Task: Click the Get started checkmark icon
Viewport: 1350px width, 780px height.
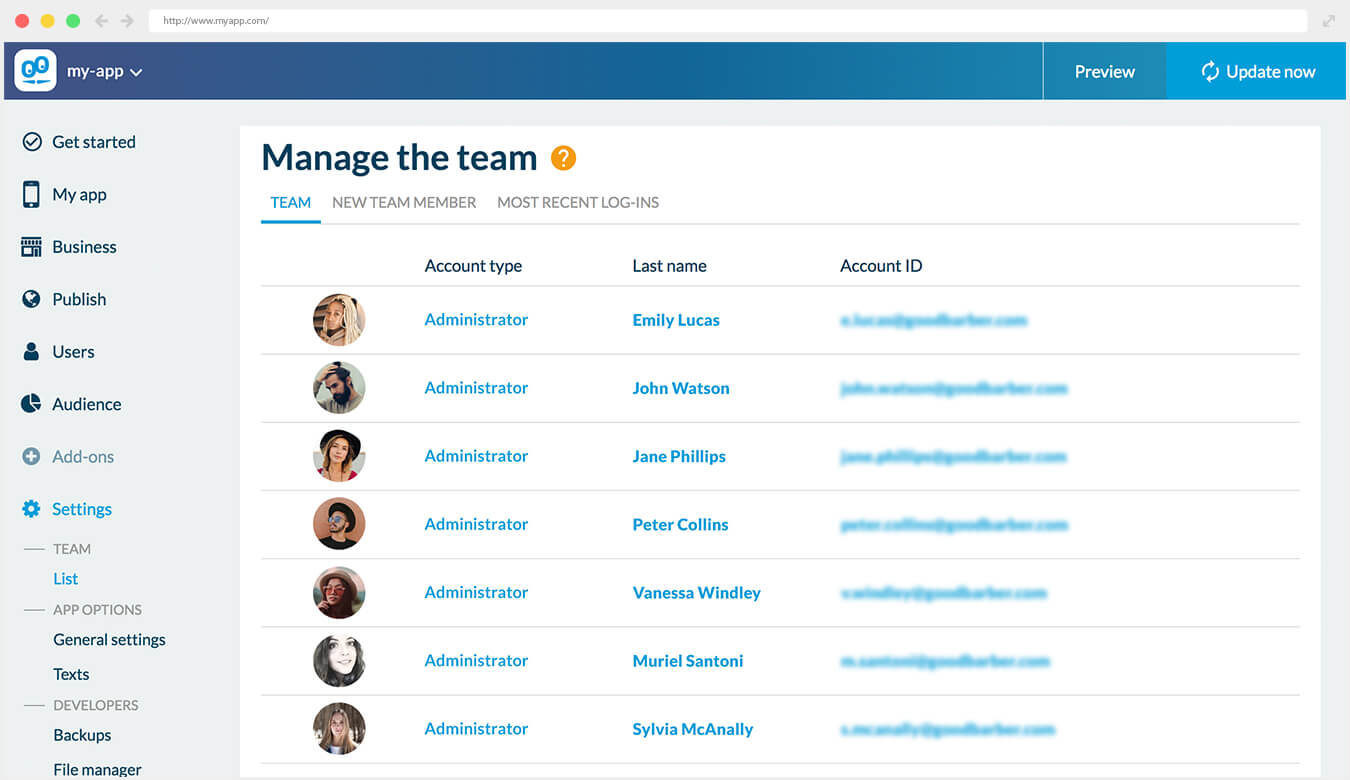Action: coord(32,142)
